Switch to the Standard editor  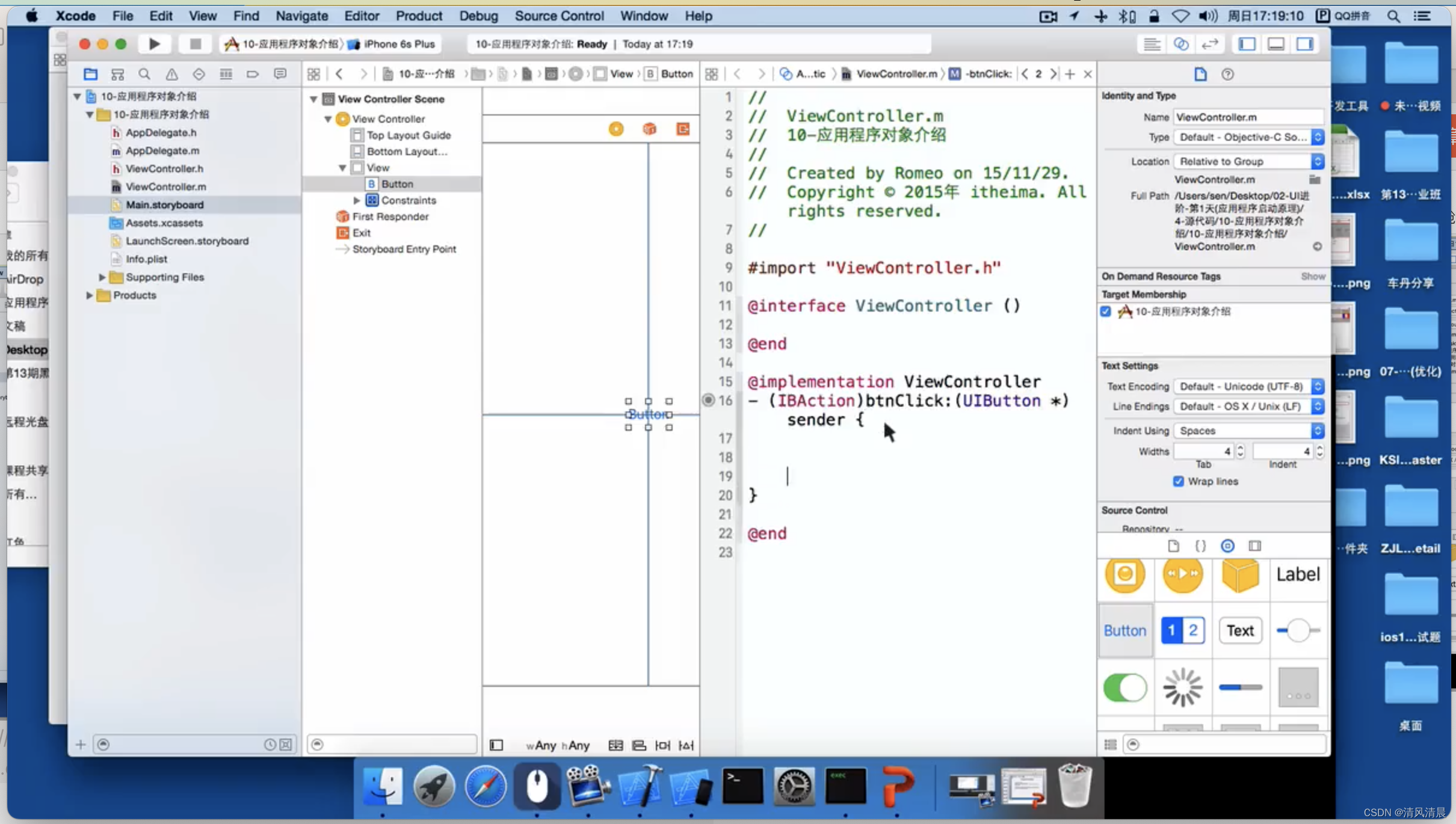pos(1152,44)
